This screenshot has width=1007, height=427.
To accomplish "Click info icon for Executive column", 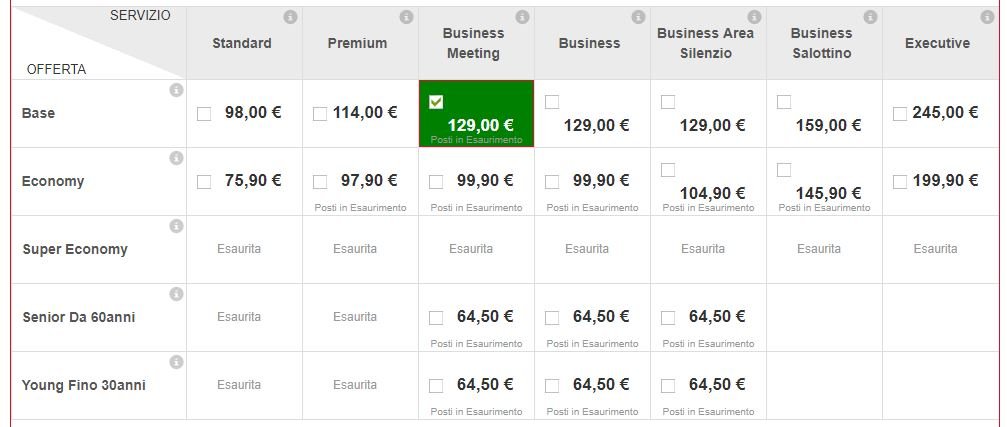I will click(x=986, y=18).
